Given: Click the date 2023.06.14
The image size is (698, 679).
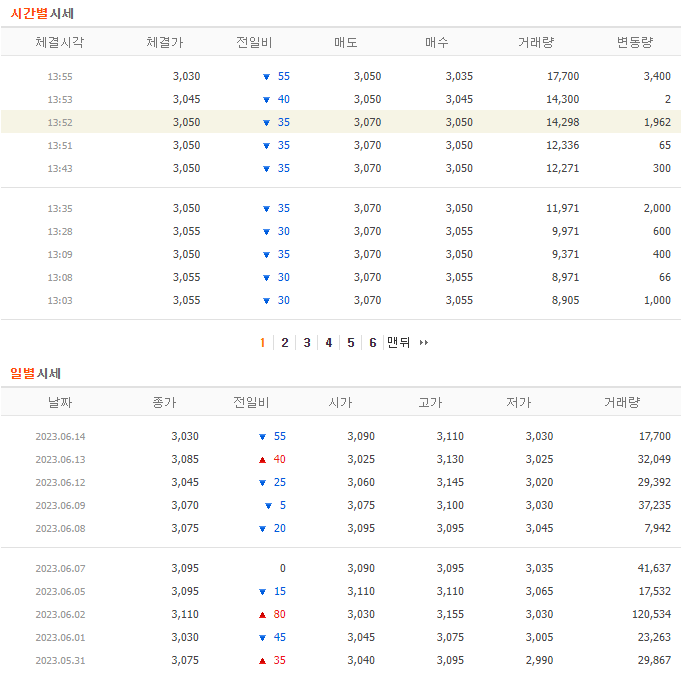Looking at the screenshot, I should 61,436.
